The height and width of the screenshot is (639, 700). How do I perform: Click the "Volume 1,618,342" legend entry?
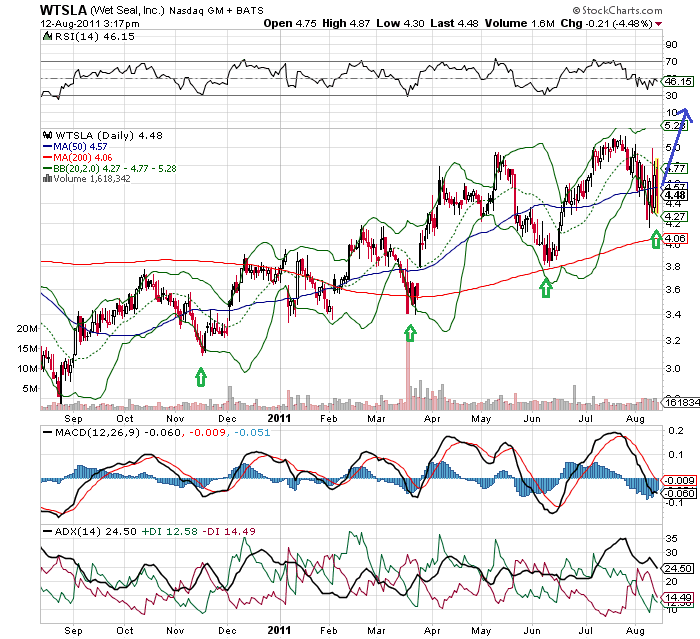[x=92, y=179]
